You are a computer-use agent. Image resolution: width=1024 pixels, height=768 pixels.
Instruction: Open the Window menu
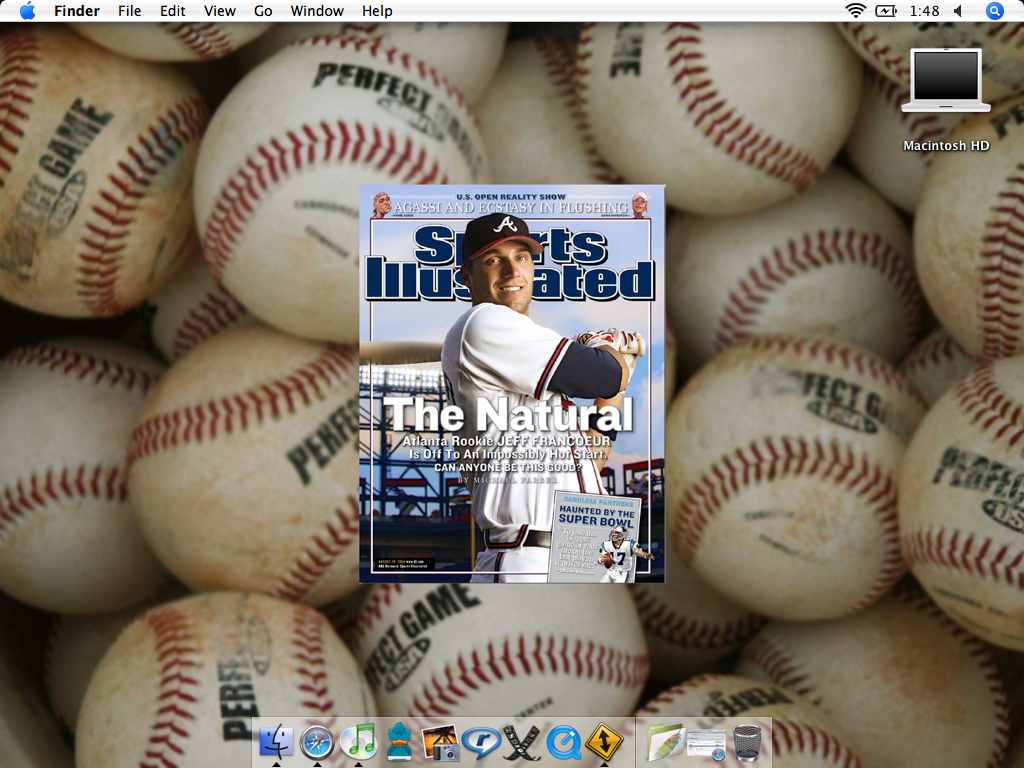[x=317, y=11]
